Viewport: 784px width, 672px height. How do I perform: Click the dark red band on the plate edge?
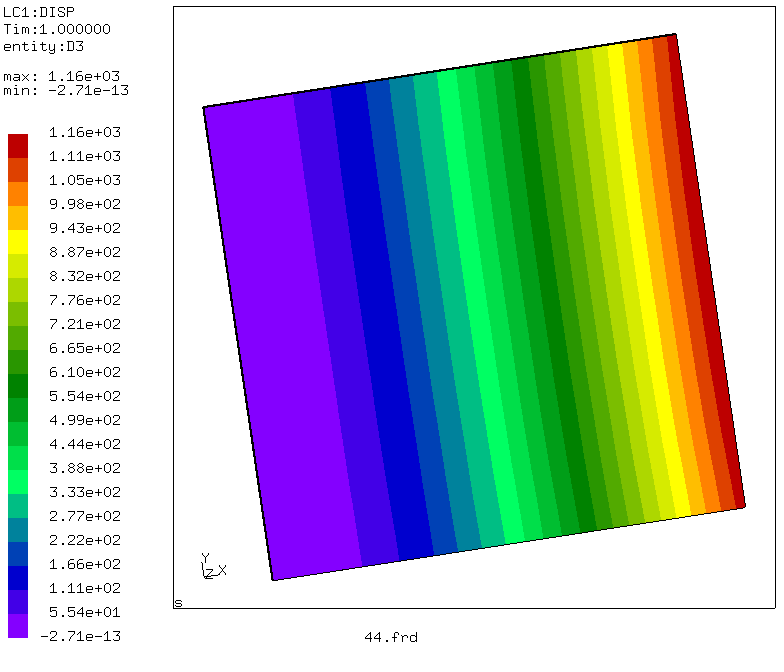(706, 270)
